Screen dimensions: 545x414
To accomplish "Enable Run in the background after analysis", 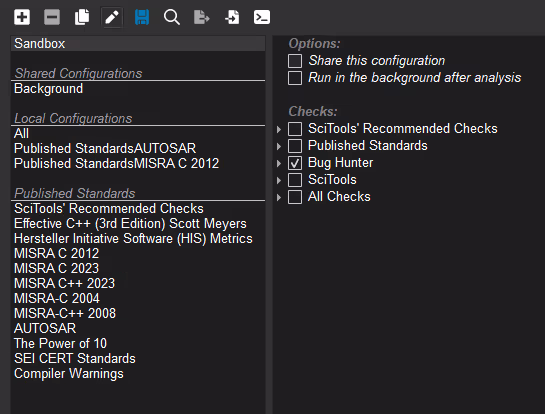I will coord(295,78).
